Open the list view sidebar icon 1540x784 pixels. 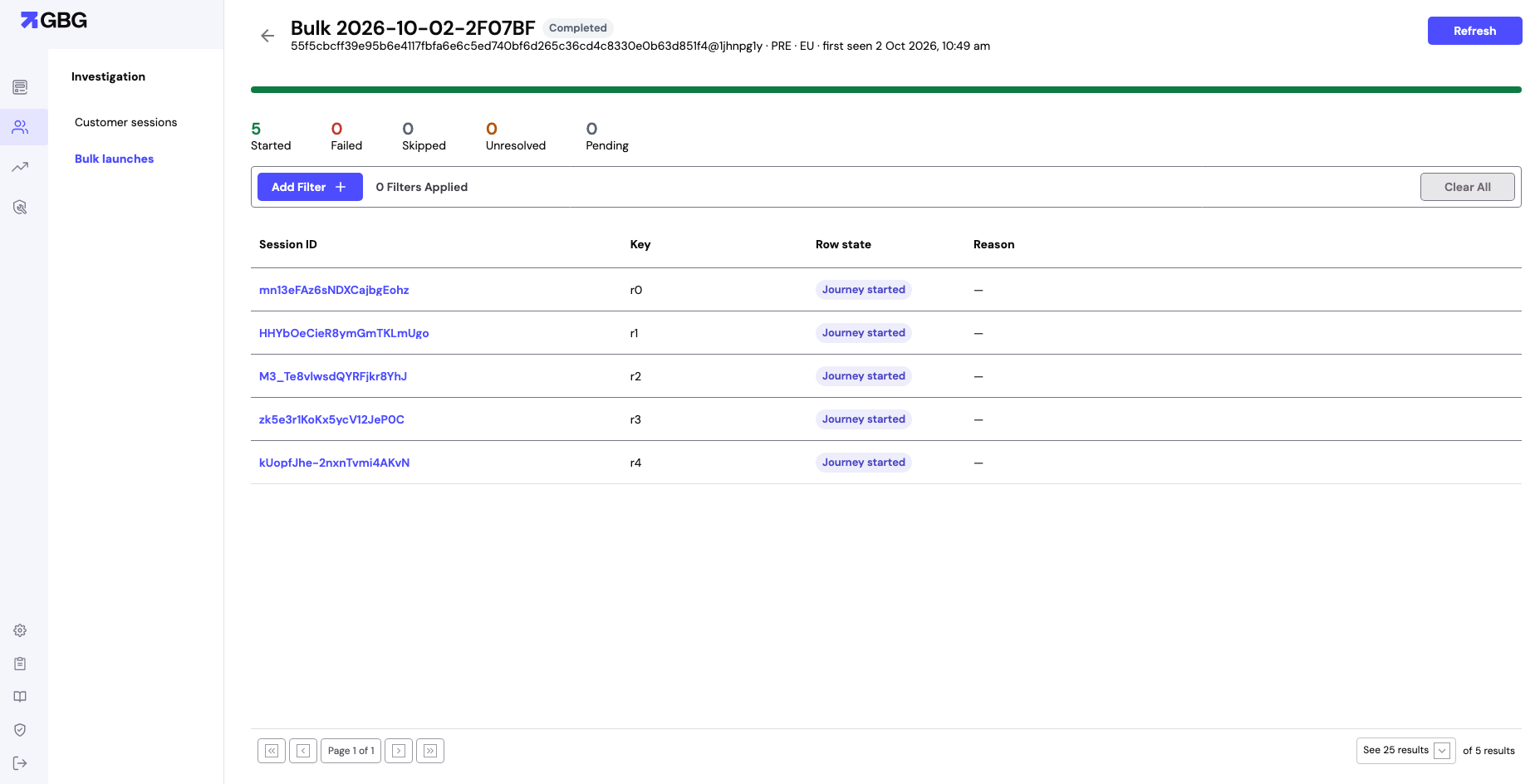[x=20, y=87]
